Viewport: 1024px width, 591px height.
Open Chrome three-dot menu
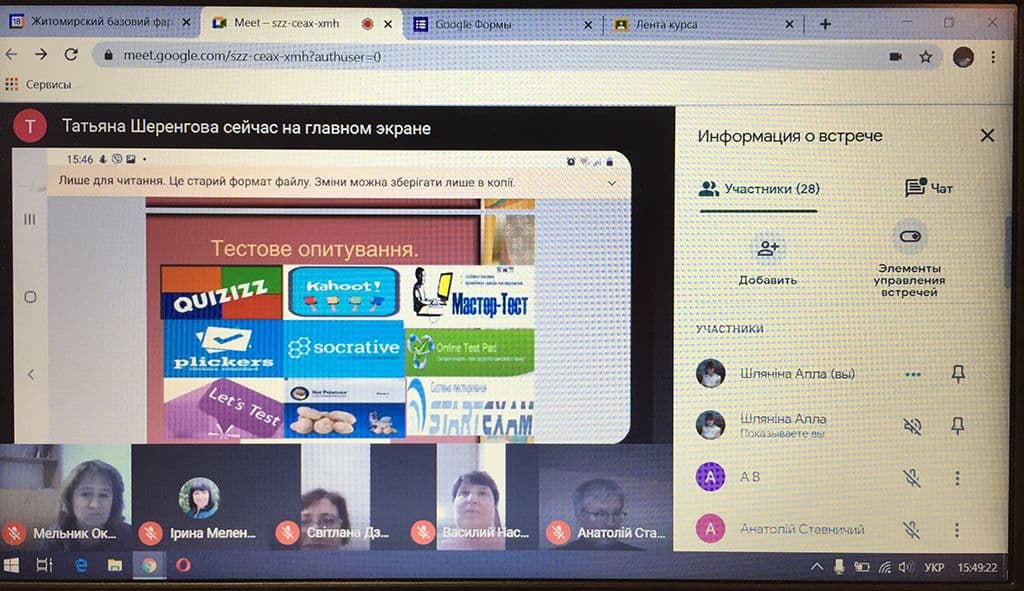click(x=993, y=57)
